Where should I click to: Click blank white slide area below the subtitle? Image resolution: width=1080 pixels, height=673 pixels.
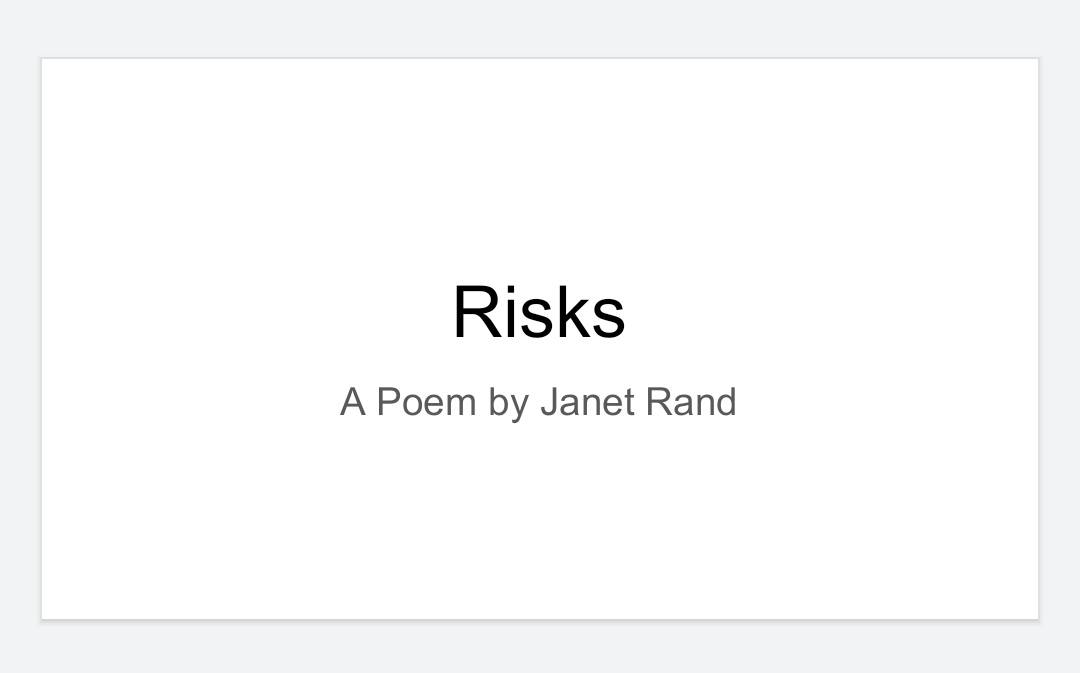[540, 524]
